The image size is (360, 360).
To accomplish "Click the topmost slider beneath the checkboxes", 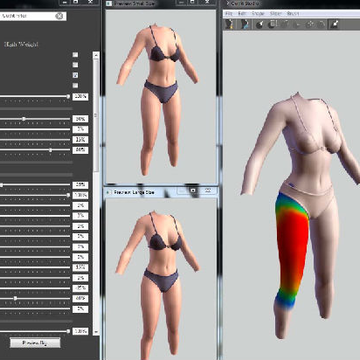I will click(x=35, y=97).
